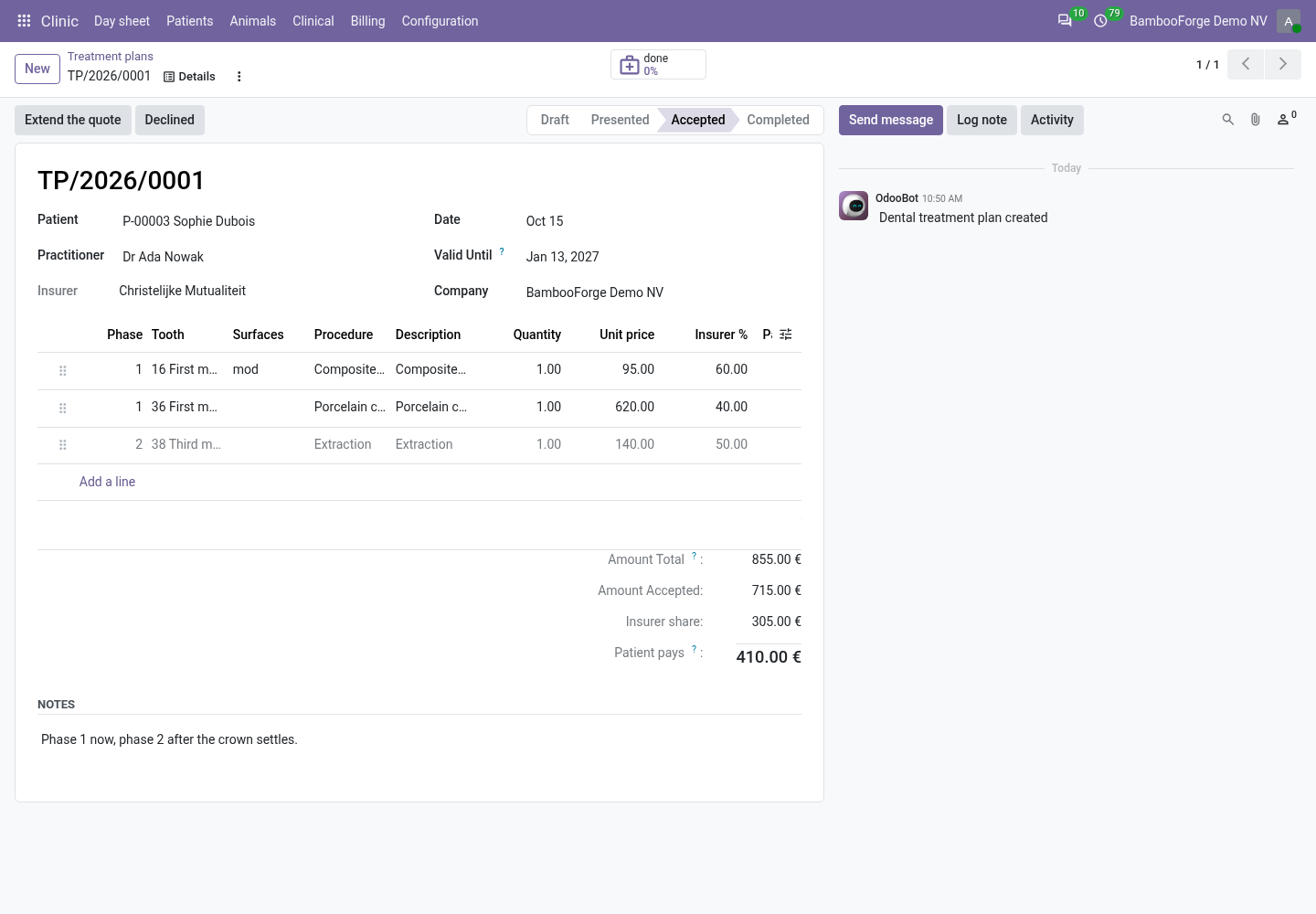Click the Amount Total help question mark

coord(694,556)
